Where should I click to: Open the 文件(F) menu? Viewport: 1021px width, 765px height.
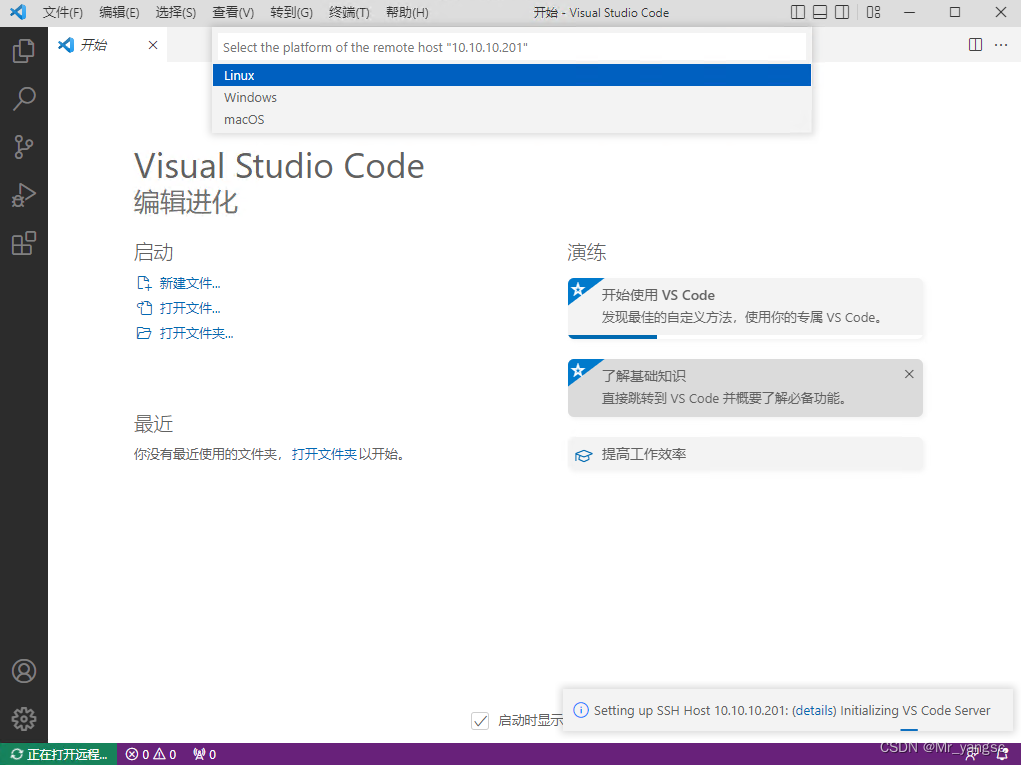[63, 12]
